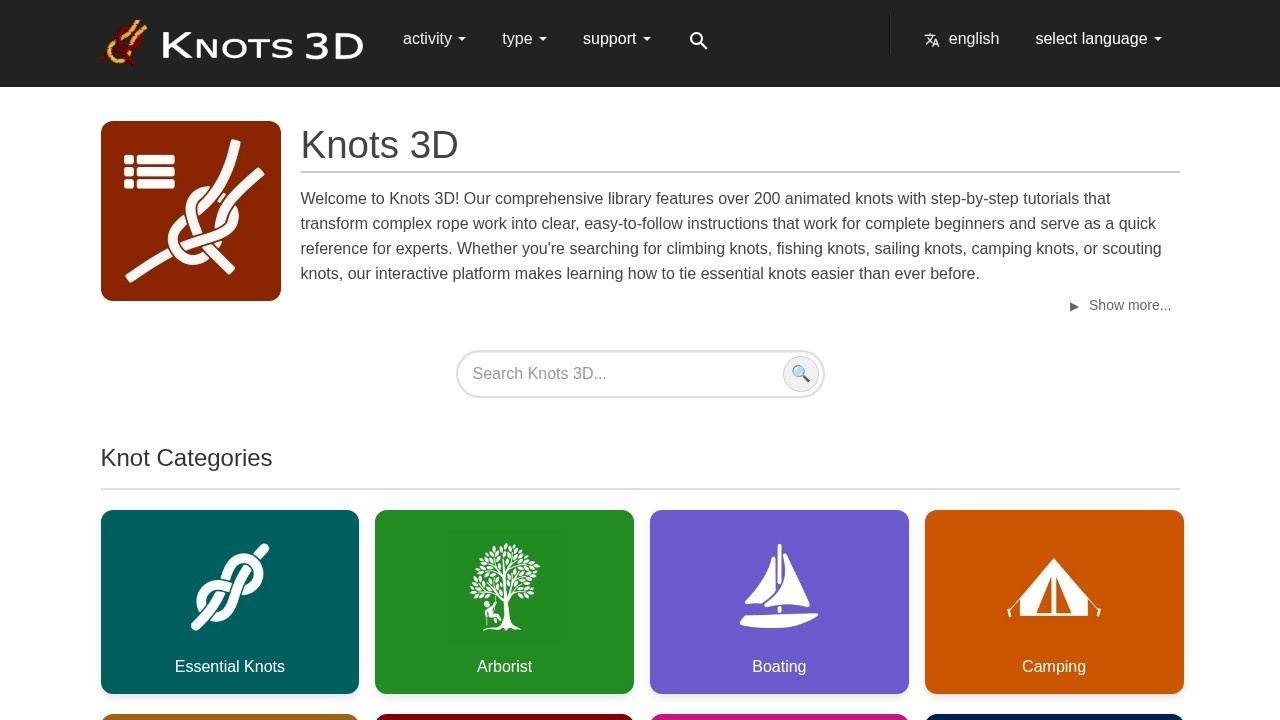Screen dimensions: 1280x720
Task: Click the Search Knots 3D input field
Action: pos(620,374)
